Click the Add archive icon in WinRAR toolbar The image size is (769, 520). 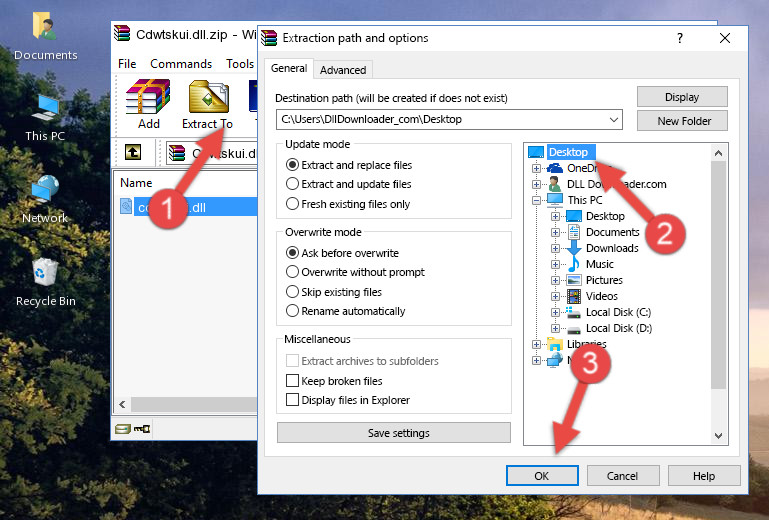[148, 98]
